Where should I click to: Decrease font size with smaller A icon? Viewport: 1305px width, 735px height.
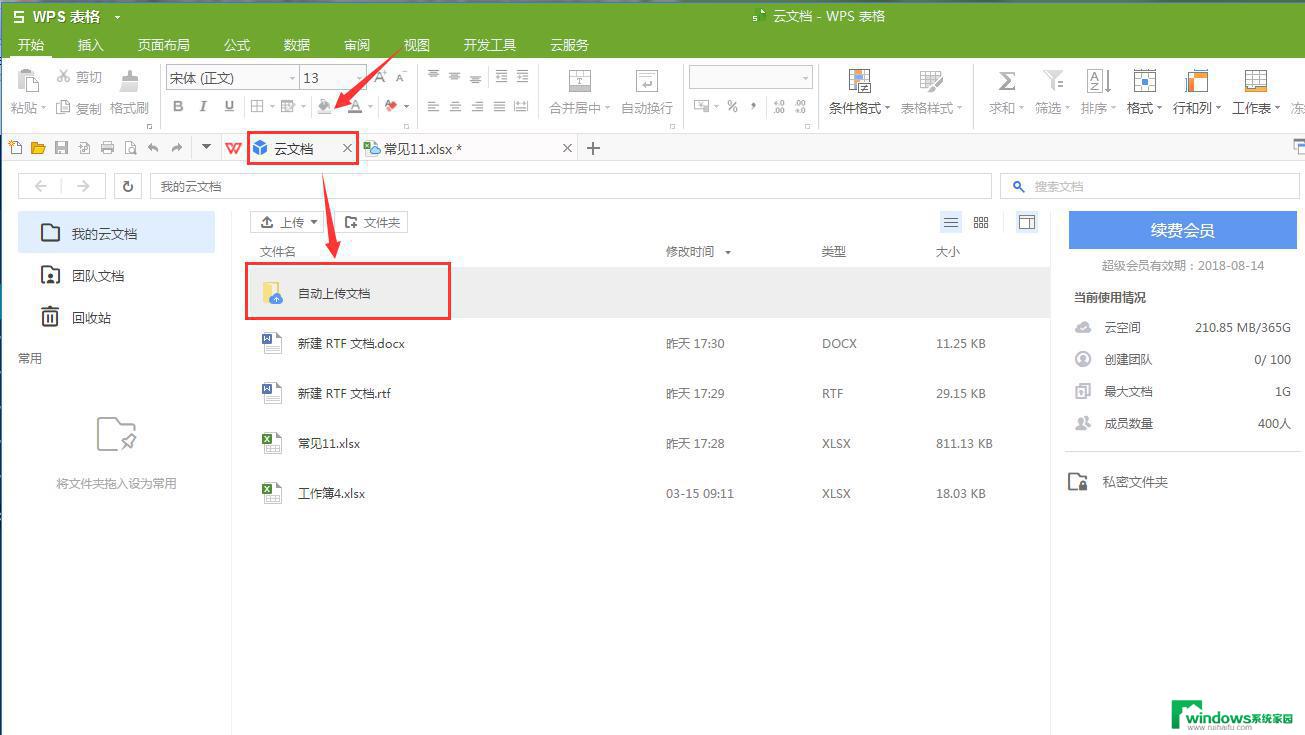coord(400,77)
